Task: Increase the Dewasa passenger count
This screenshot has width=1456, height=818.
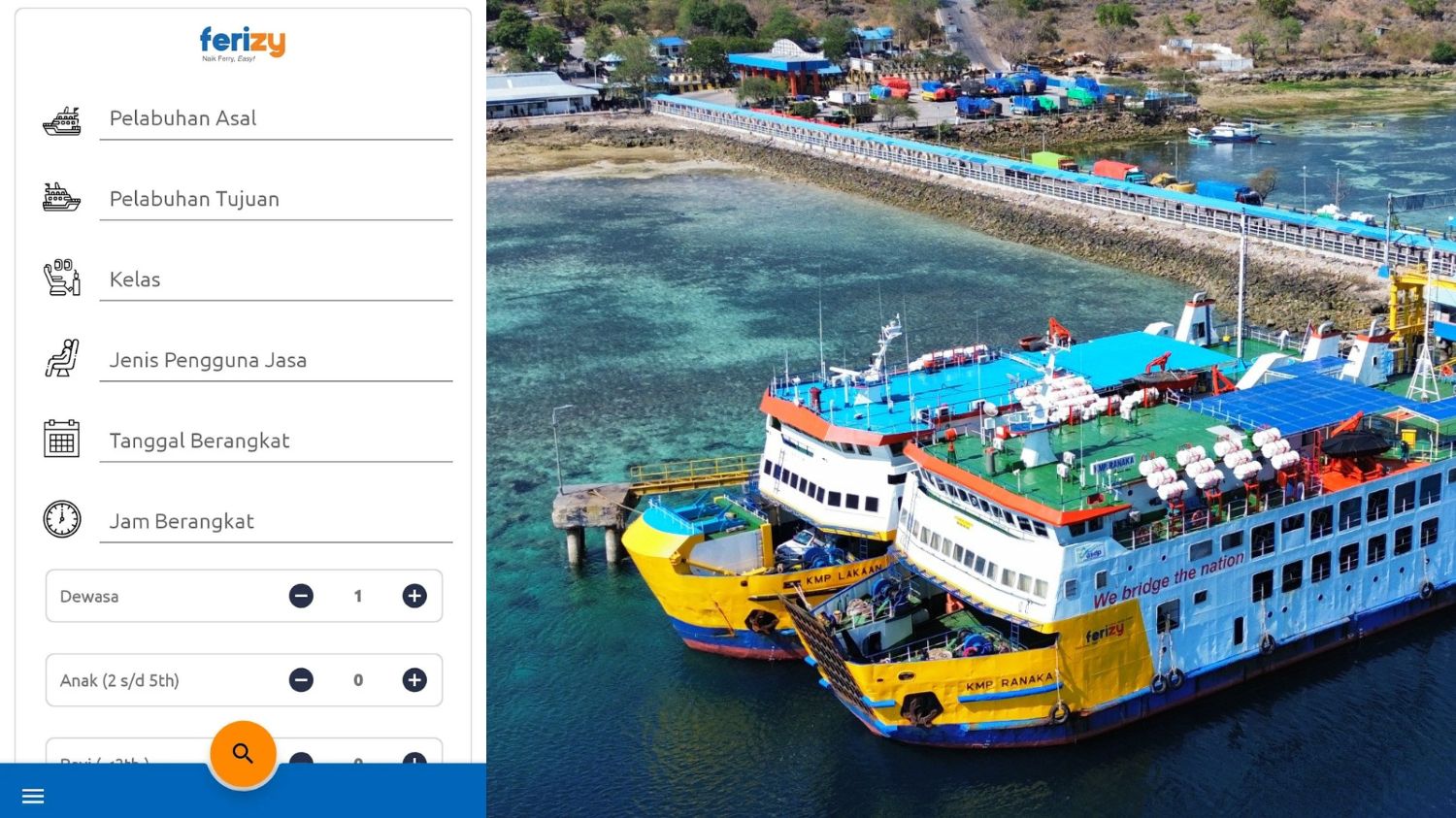Action: (x=414, y=596)
